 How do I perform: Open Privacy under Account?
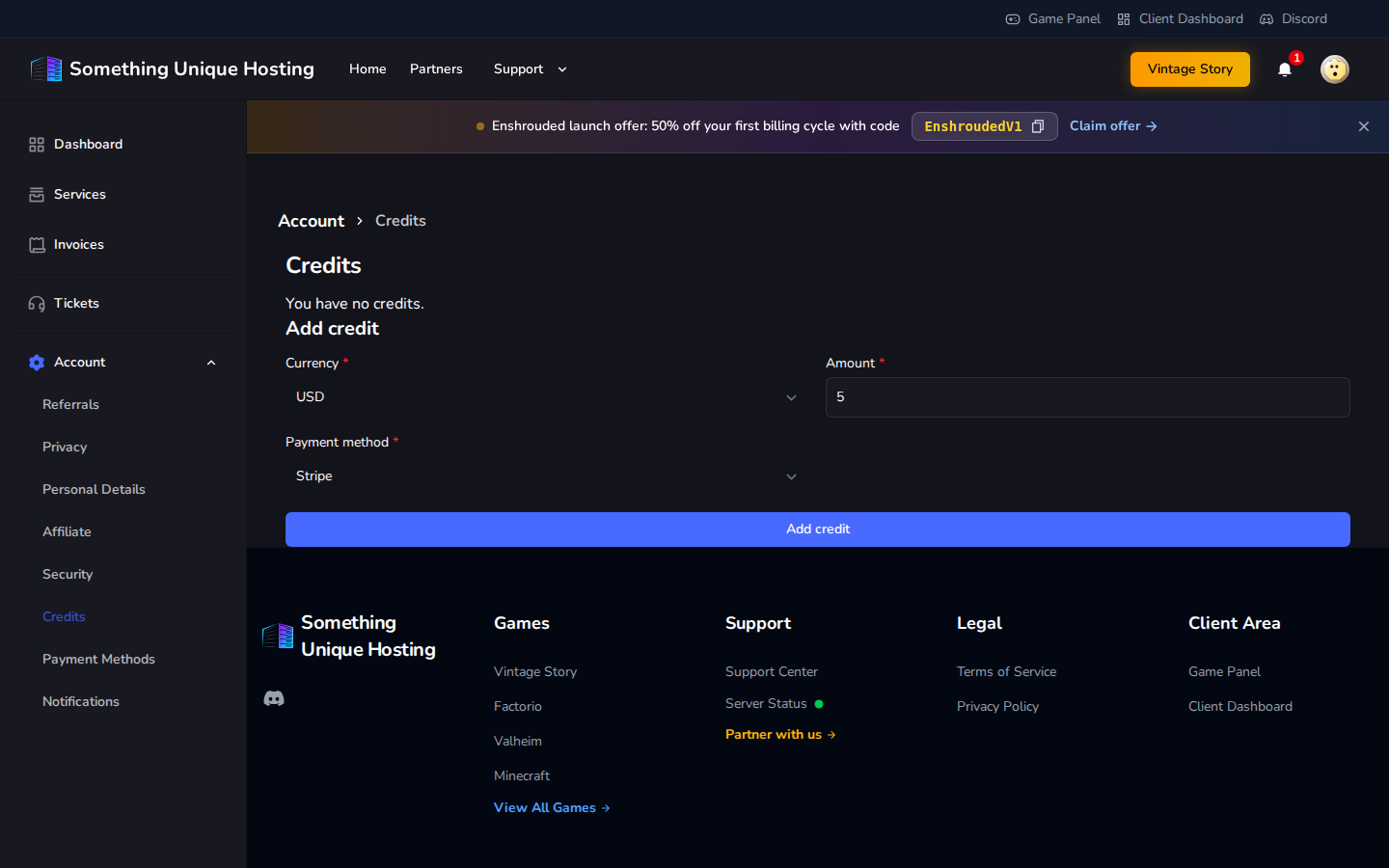coord(65,448)
